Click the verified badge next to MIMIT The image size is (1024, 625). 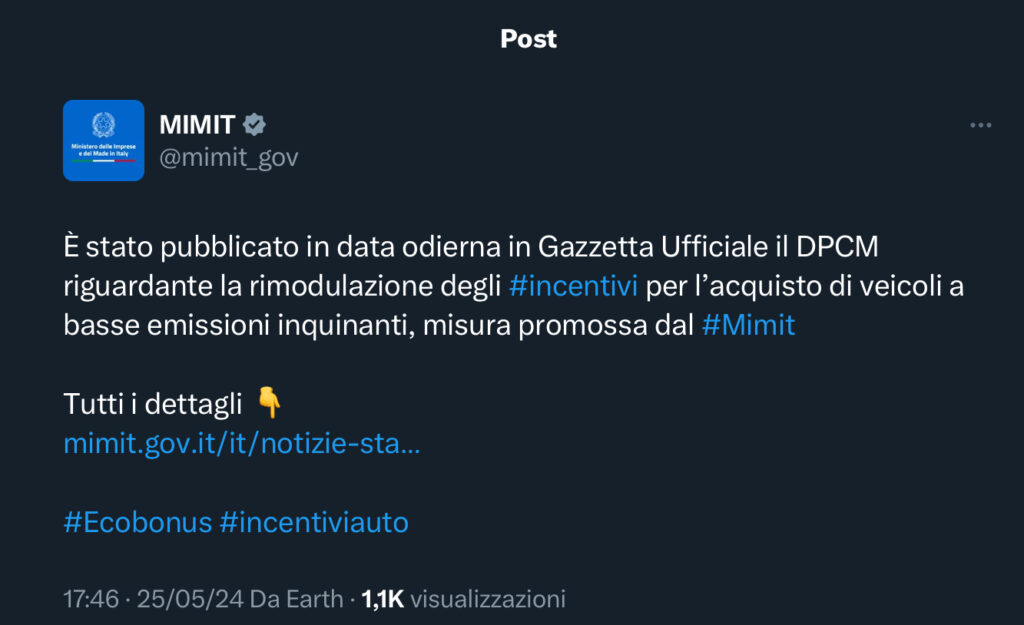[254, 125]
